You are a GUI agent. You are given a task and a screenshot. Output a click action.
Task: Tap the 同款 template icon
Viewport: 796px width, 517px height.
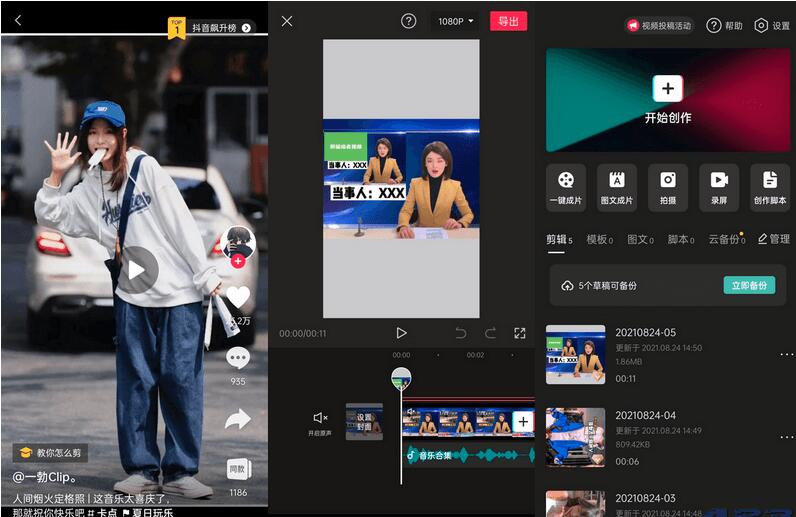pos(238,469)
